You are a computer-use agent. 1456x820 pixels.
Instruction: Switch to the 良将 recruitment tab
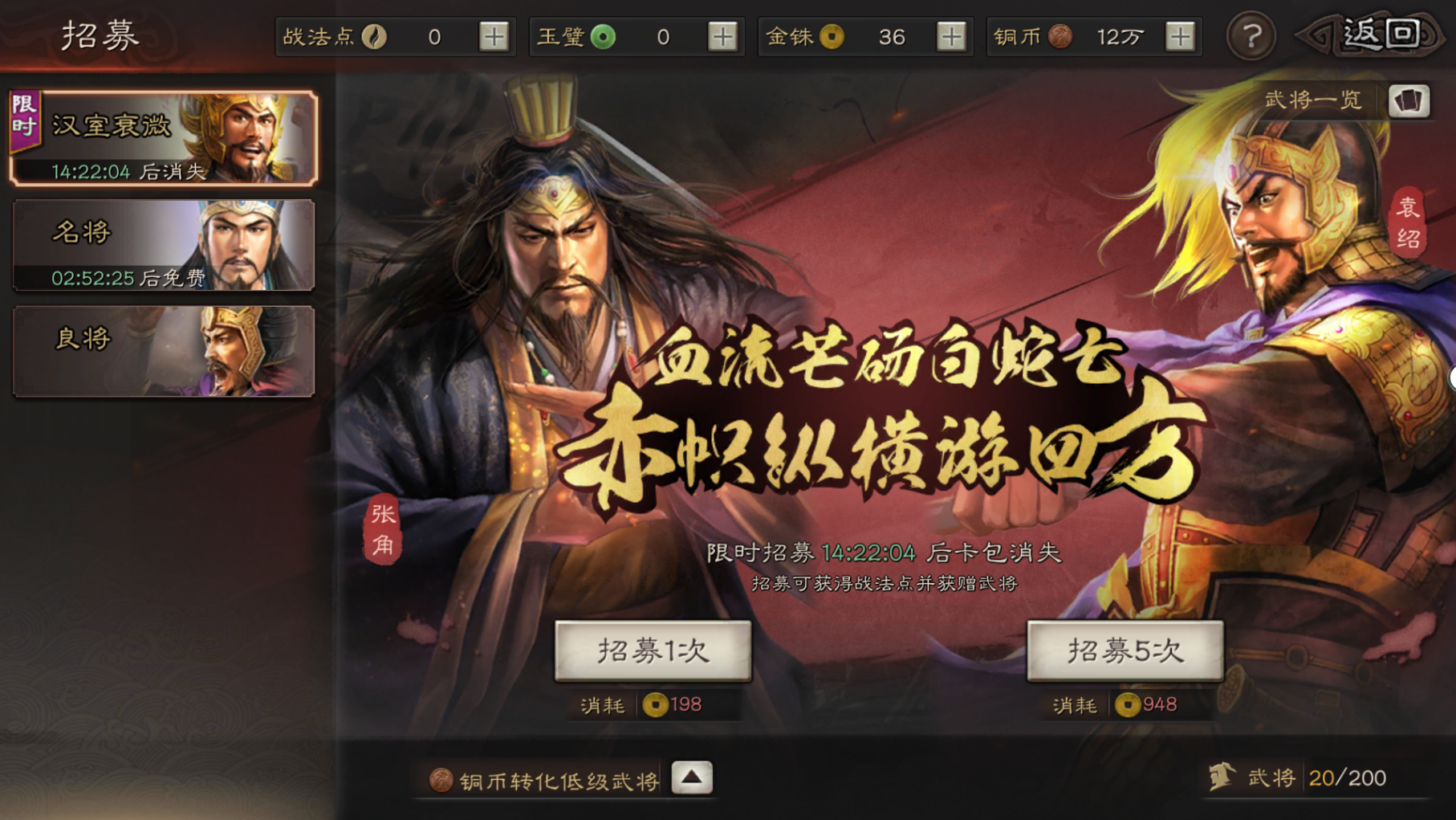pos(164,351)
